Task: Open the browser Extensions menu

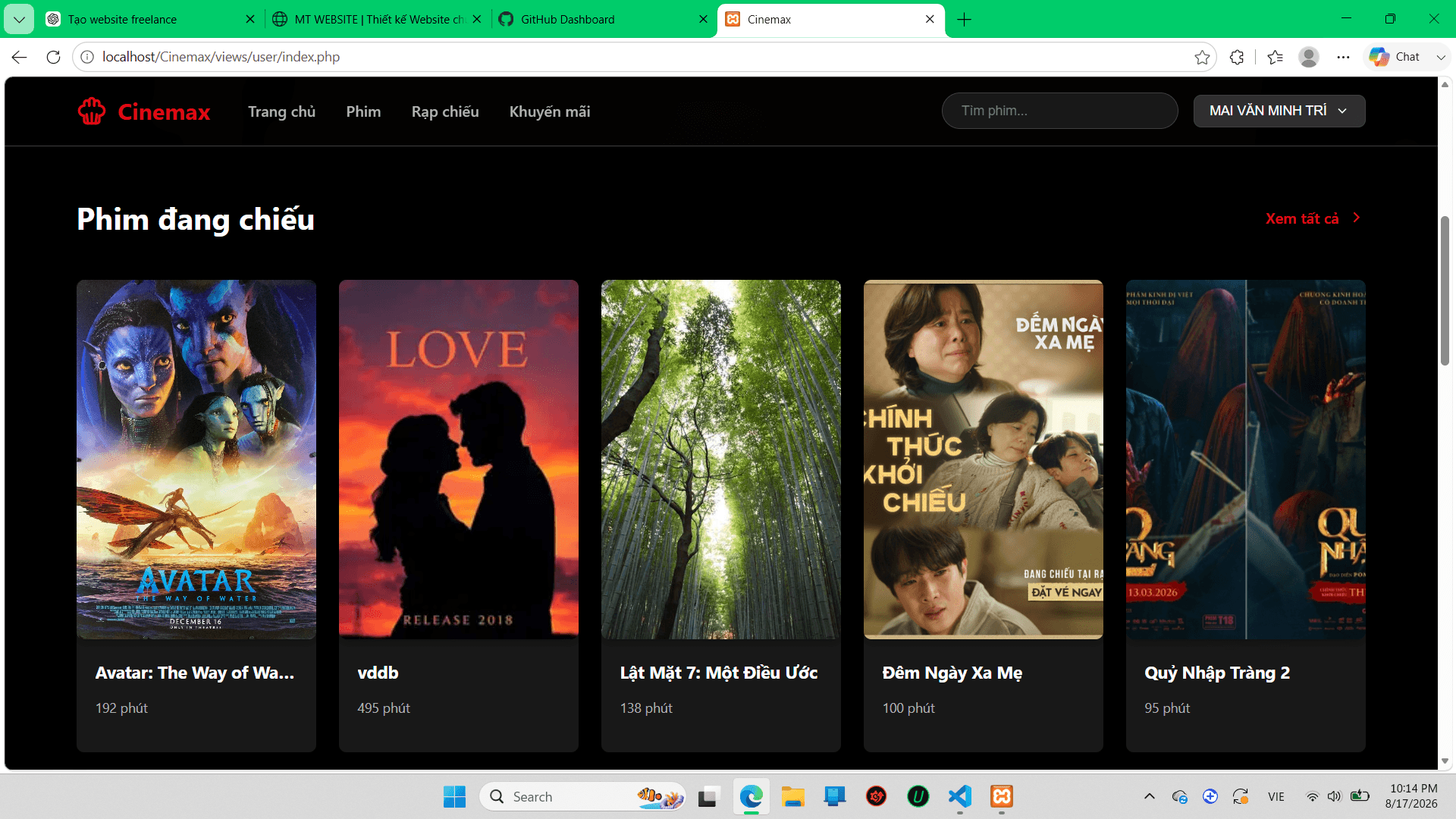Action: 1237,57
